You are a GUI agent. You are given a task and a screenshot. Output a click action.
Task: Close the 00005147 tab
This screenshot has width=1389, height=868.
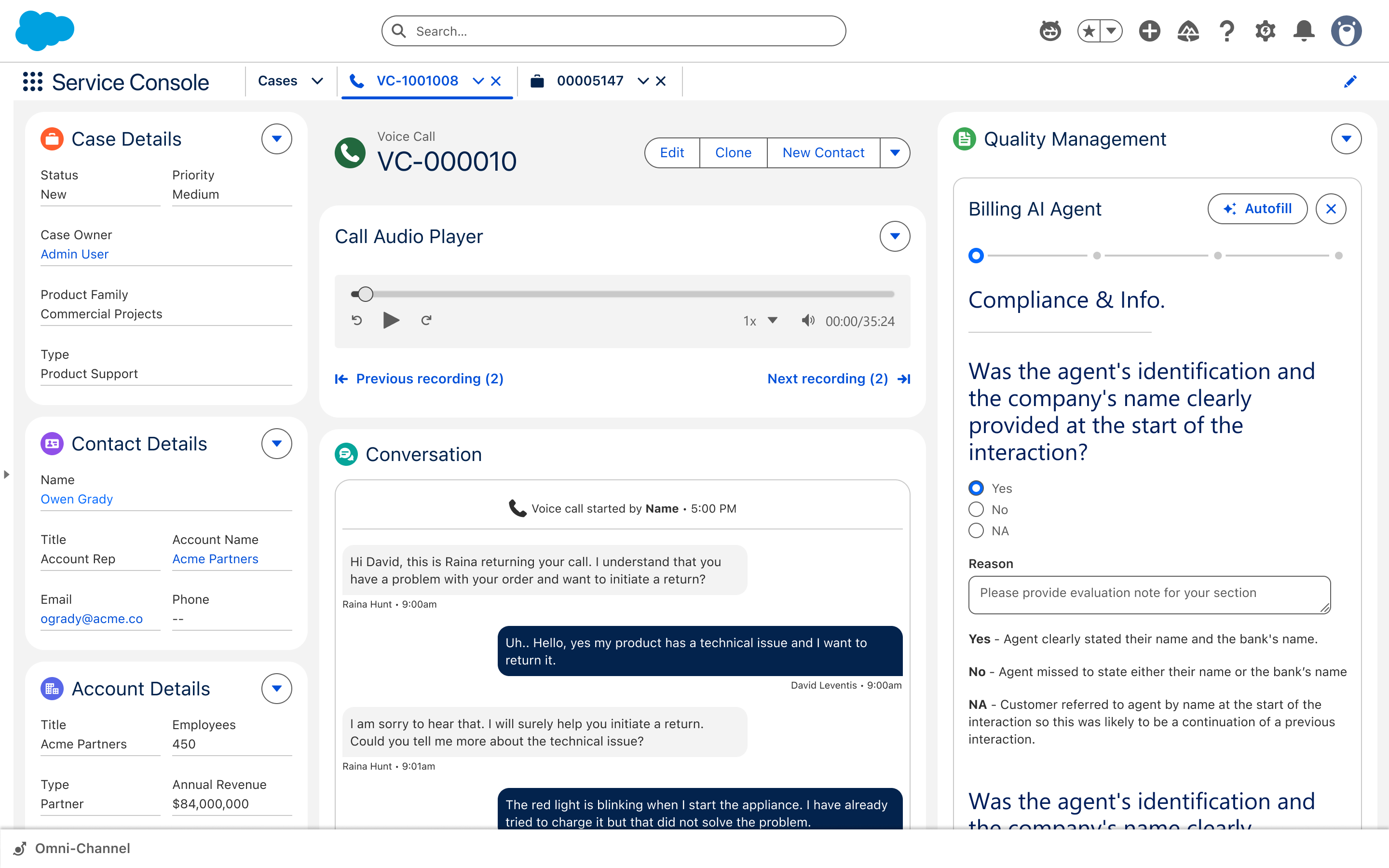point(661,81)
